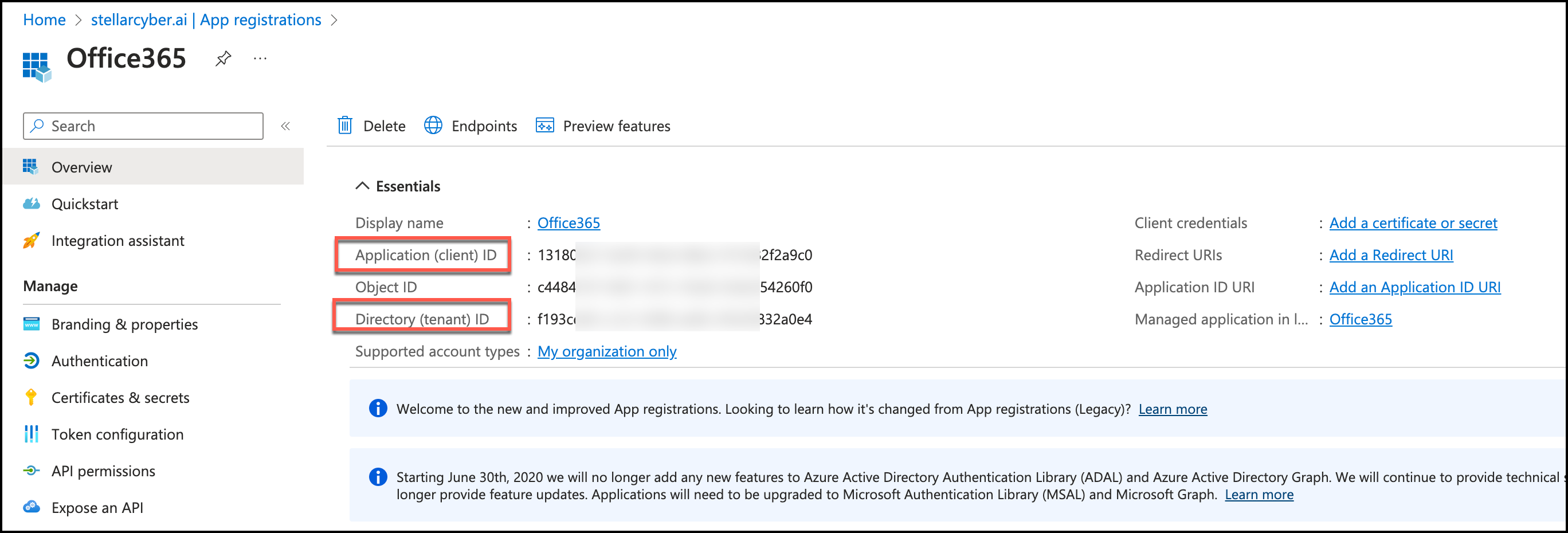This screenshot has height=533, width=1568.
Task: Click the Certificates & secrets key icon
Action: (32, 397)
